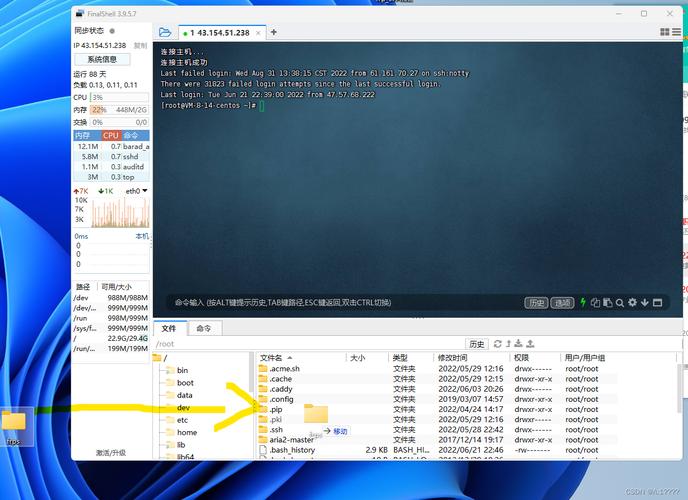Click the 系统信息 button
Image resolution: width=688 pixels, height=500 pixels.
(x=102, y=59)
